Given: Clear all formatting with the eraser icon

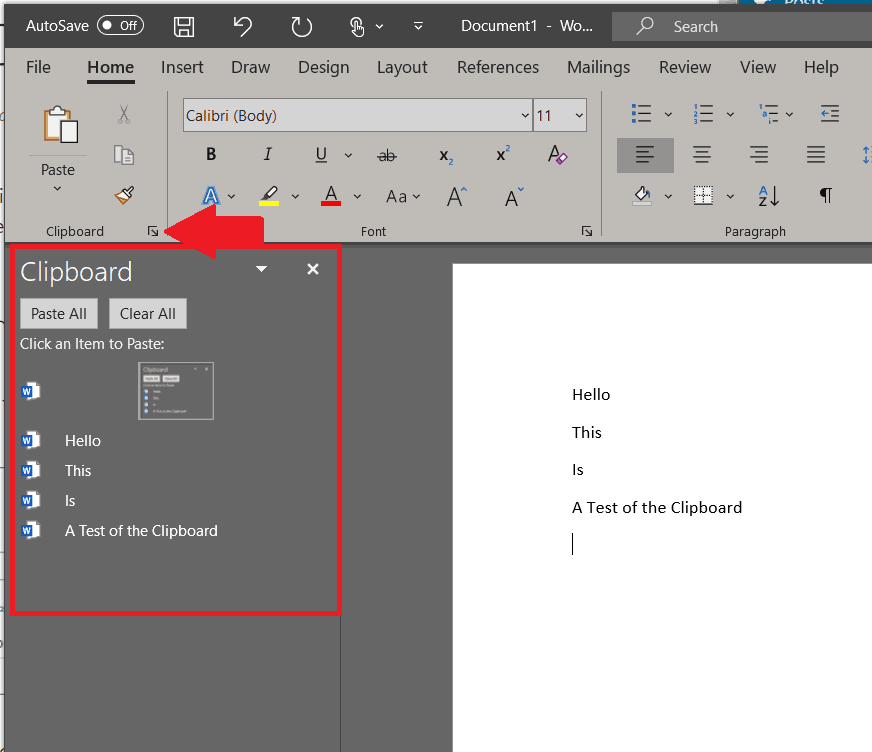Looking at the screenshot, I should [x=557, y=155].
